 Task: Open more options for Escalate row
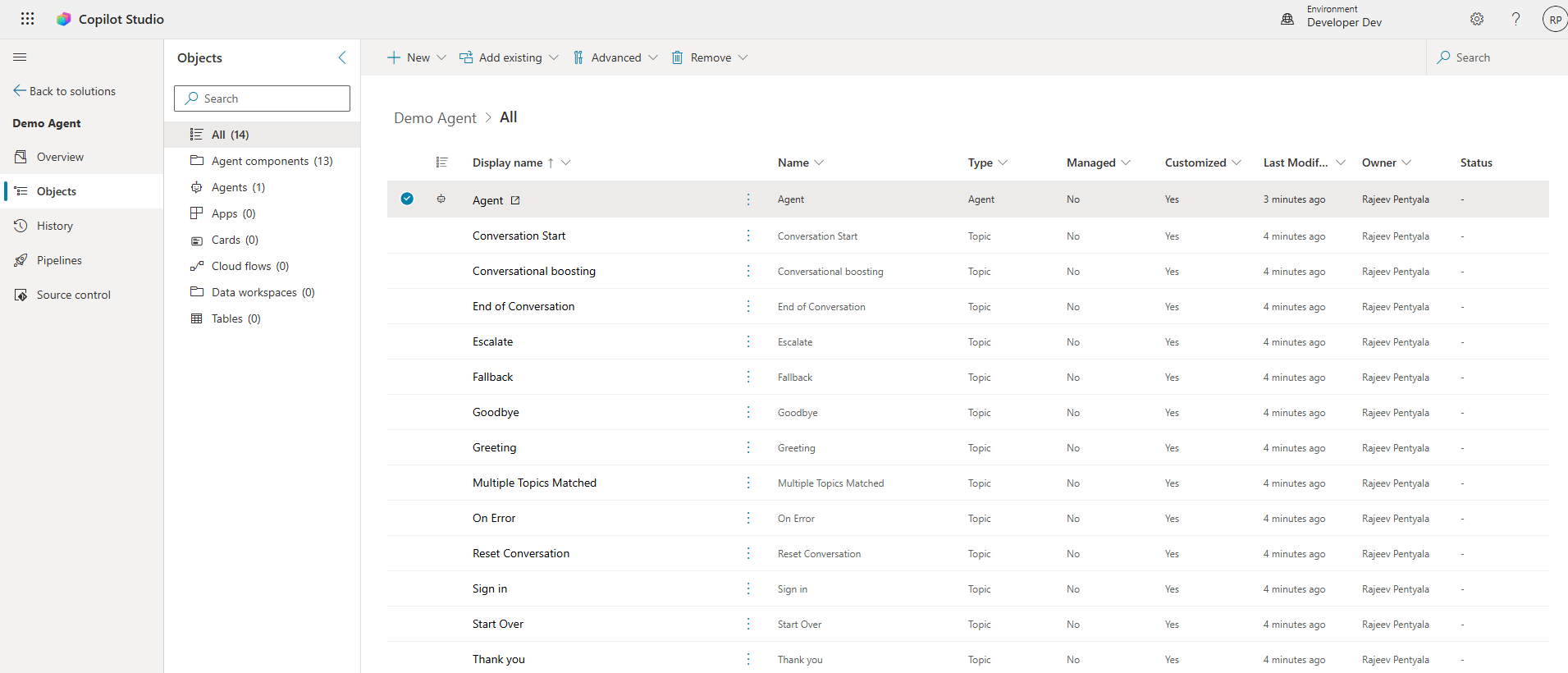(x=748, y=341)
